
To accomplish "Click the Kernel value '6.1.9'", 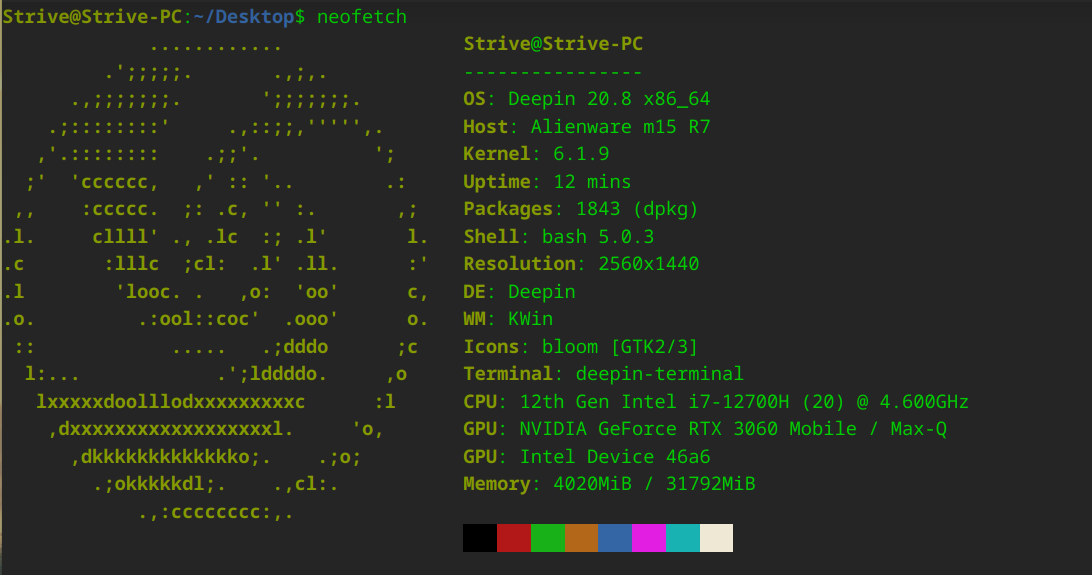I will [x=581, y=154].
